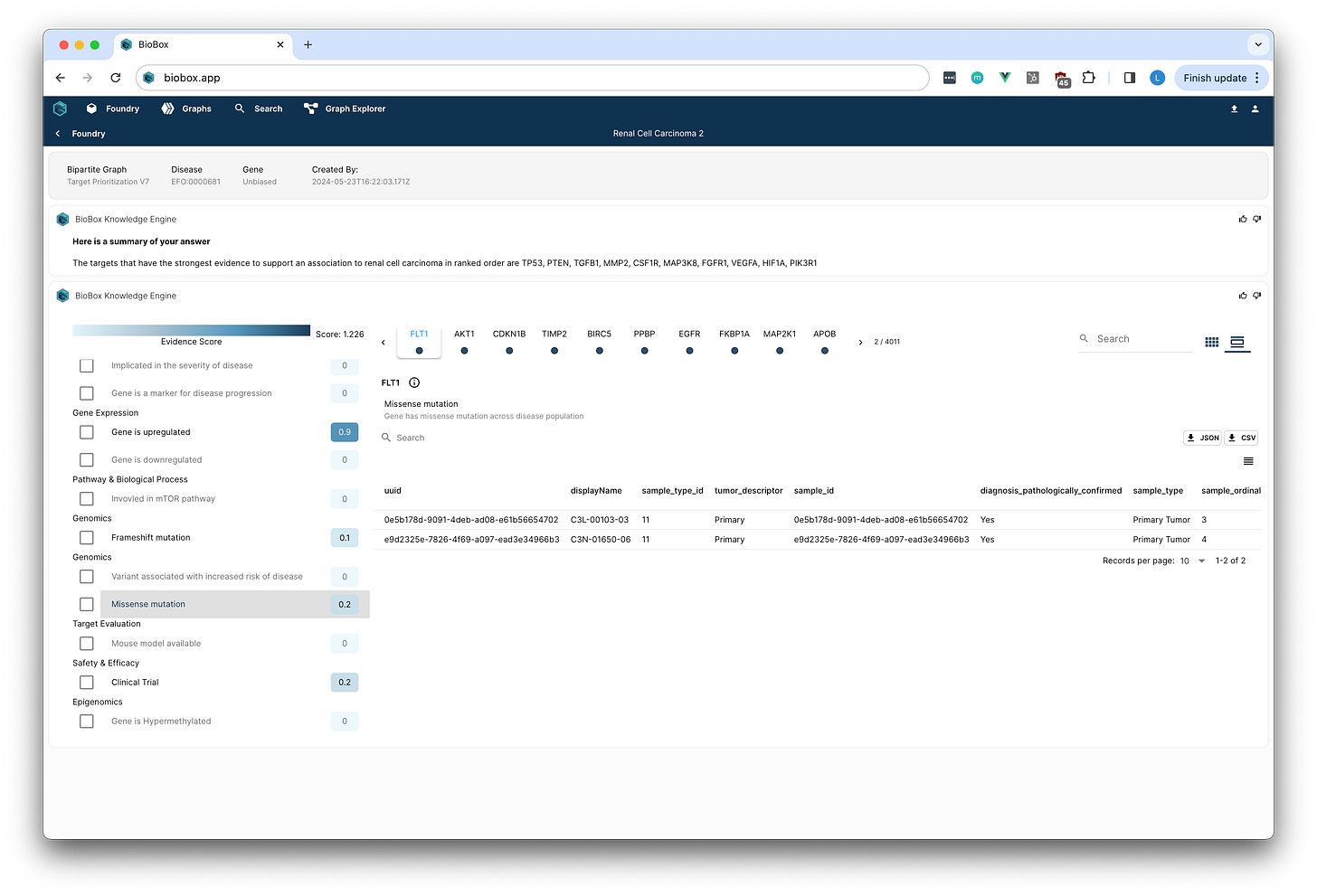
Task: Go back in browser history
Action: 61,78
